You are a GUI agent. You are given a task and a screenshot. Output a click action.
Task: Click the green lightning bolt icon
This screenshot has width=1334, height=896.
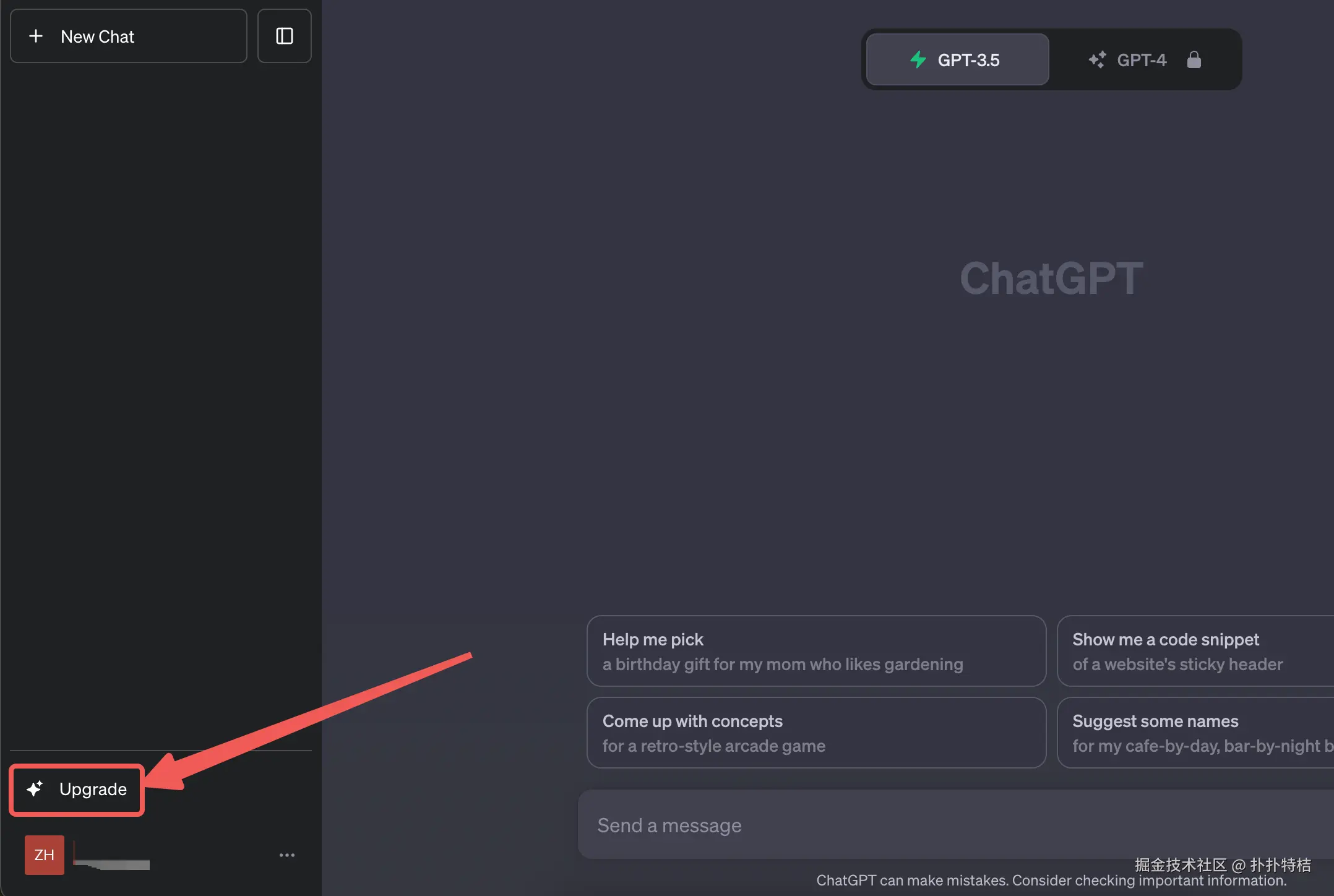918,60
